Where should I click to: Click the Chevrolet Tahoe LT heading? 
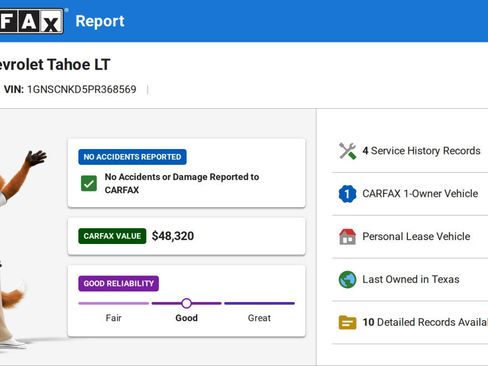tap(55, 65)
